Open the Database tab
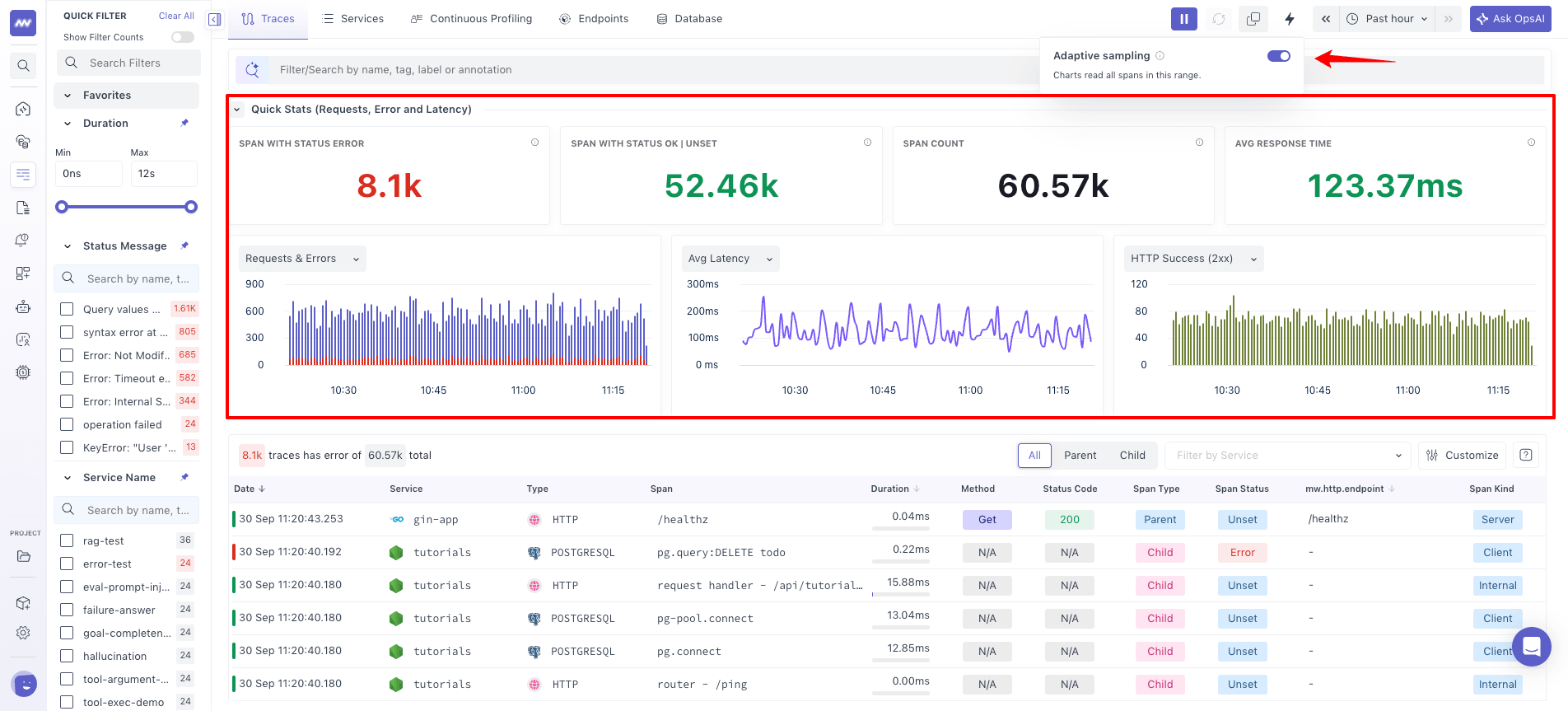This screenshot has height=711, width=1568. pos(689,19)
